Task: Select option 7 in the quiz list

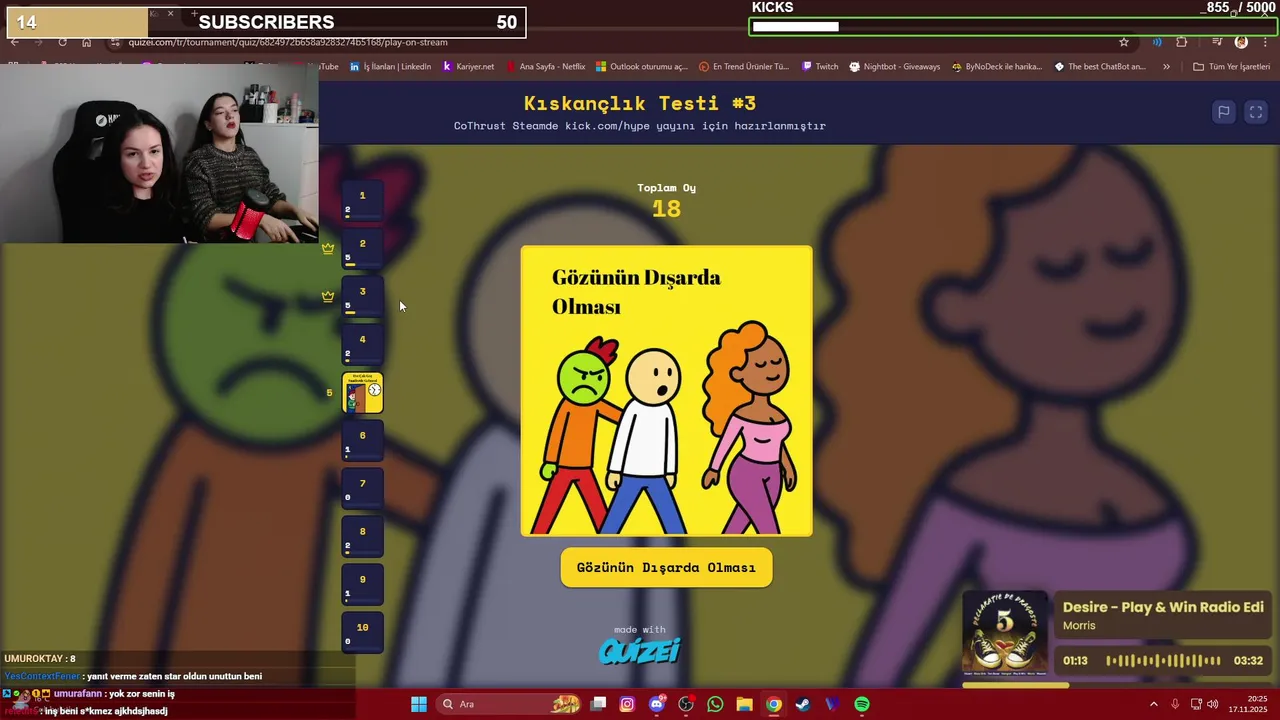Action: tap(362, 488)
